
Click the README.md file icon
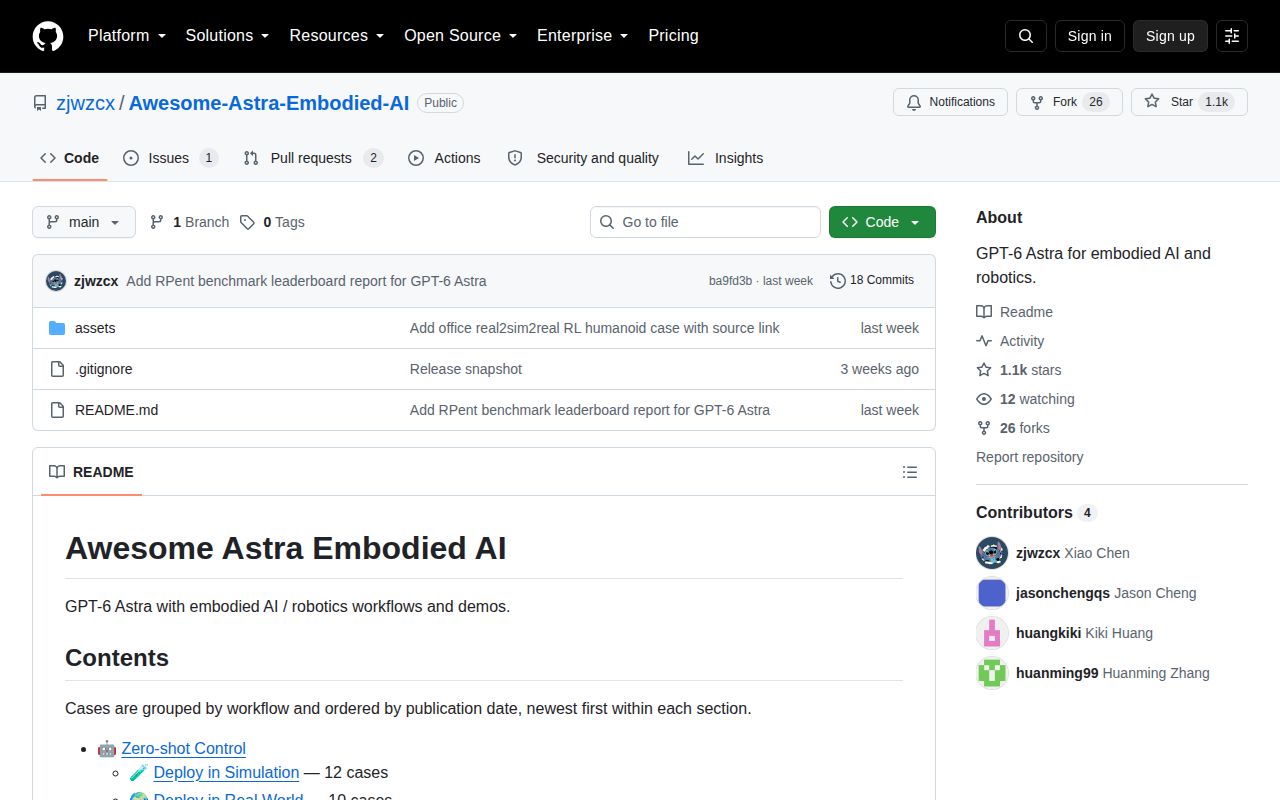tap(57, 410)
